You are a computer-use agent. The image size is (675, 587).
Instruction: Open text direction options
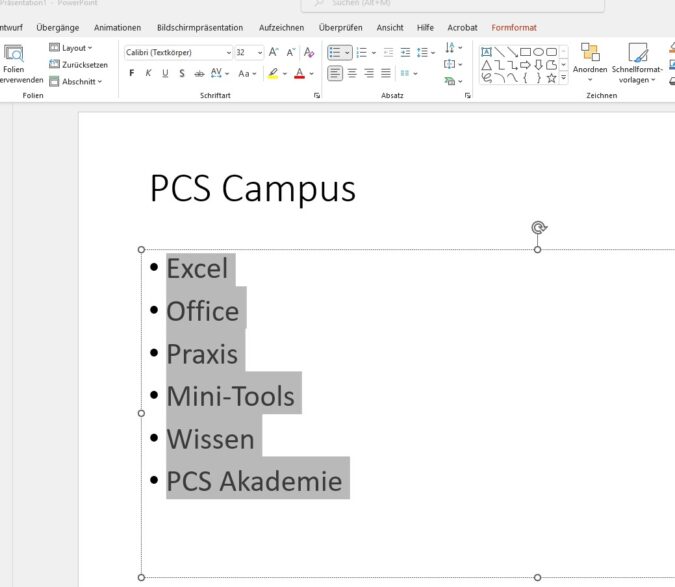453,47
